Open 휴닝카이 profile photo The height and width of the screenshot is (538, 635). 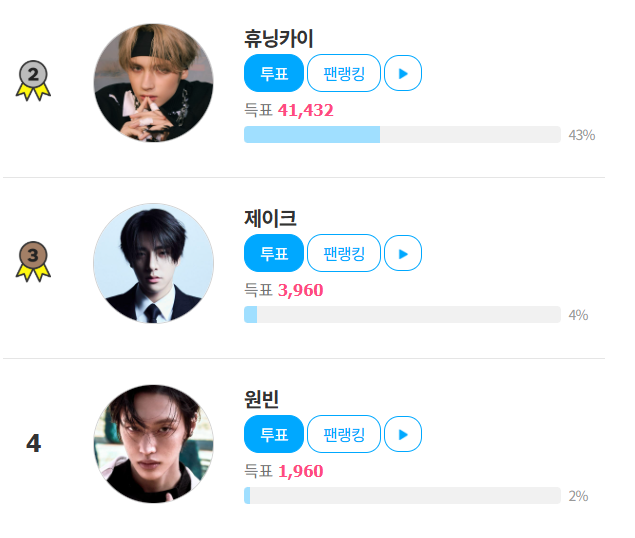[x=153, y=83]
